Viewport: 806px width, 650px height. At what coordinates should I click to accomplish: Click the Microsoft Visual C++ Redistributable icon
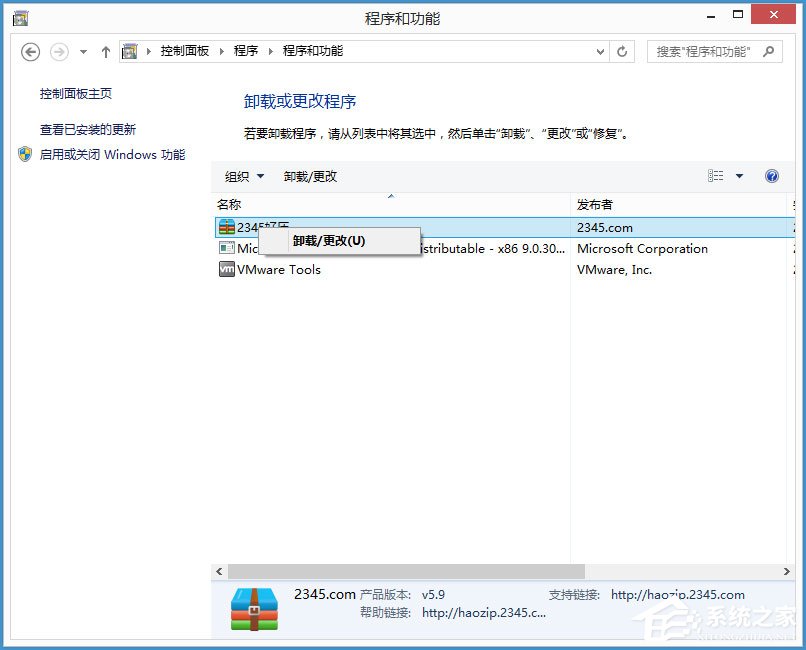[x=228, y=248]
